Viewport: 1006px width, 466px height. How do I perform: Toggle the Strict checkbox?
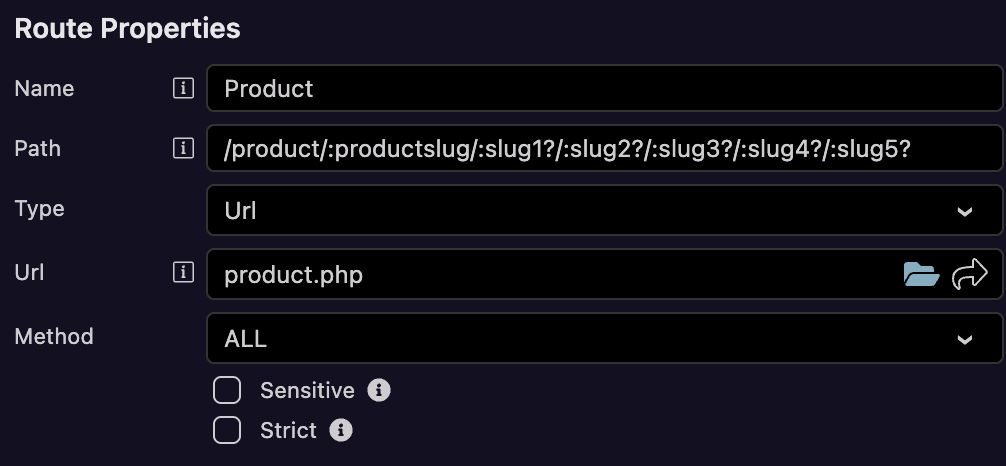coord(227,430)
